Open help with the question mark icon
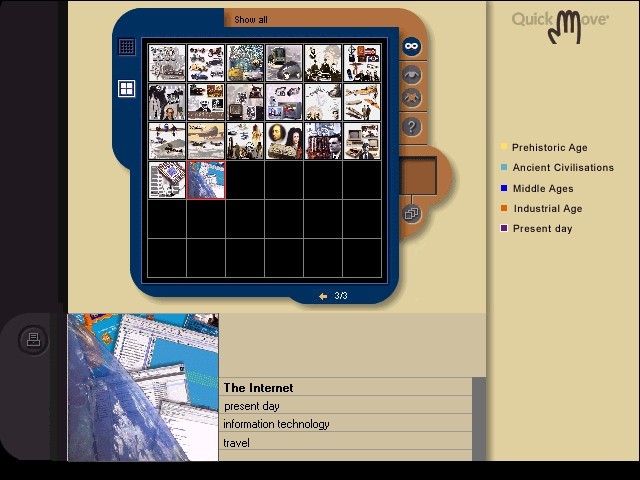The width and height of the screenshot is (640, 480). point(411,127)
